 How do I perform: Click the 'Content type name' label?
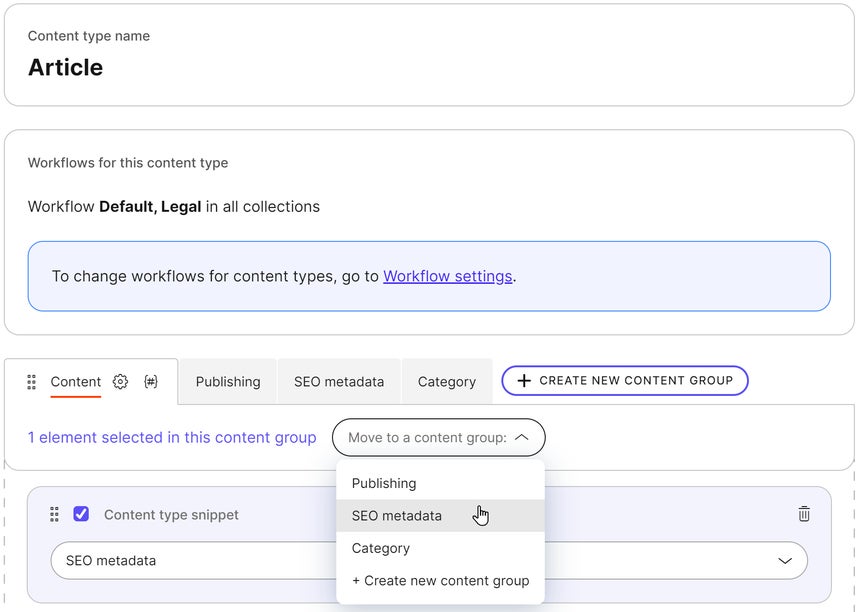coord(89,36)
